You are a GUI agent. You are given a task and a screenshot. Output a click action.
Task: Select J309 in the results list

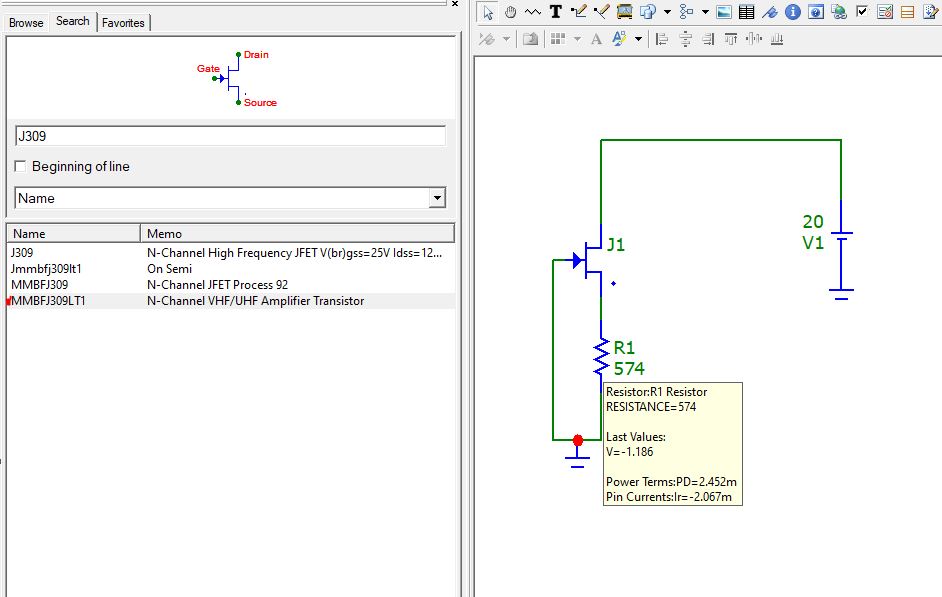22,253
